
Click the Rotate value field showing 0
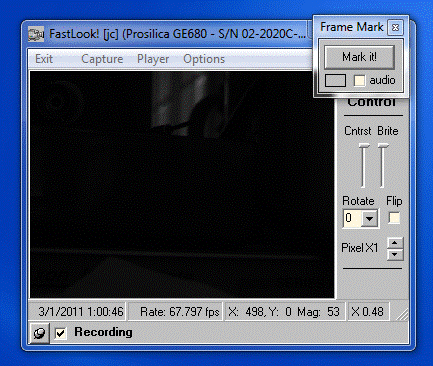[352, 219]
